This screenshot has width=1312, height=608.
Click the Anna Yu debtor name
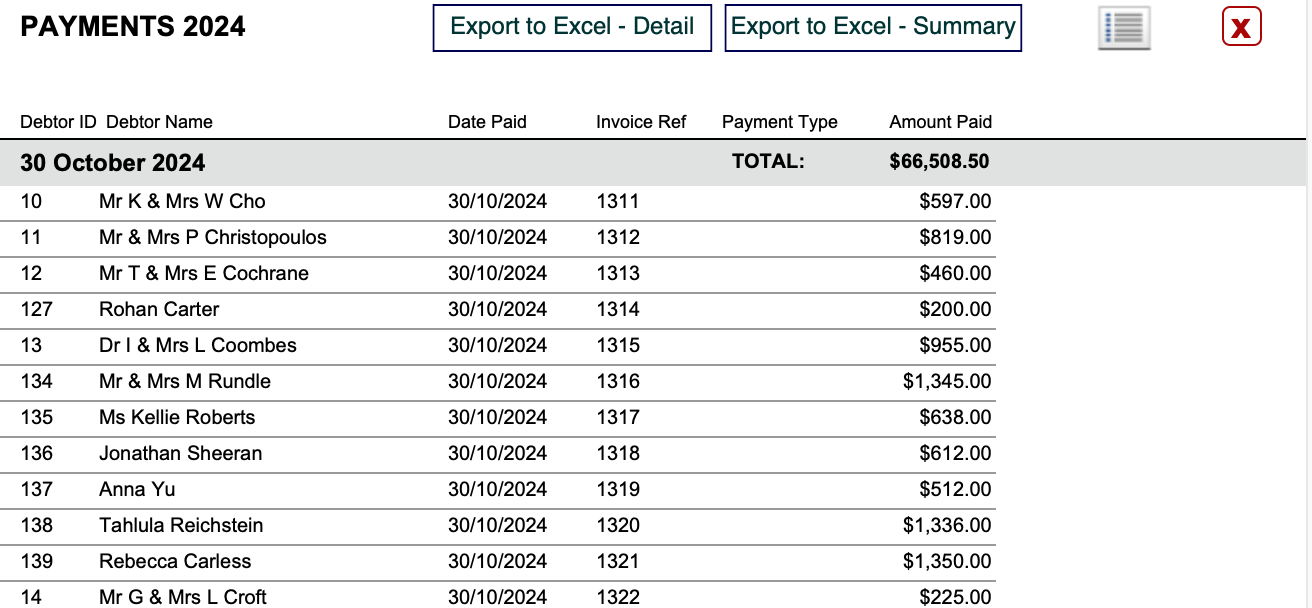click(137, 490)
